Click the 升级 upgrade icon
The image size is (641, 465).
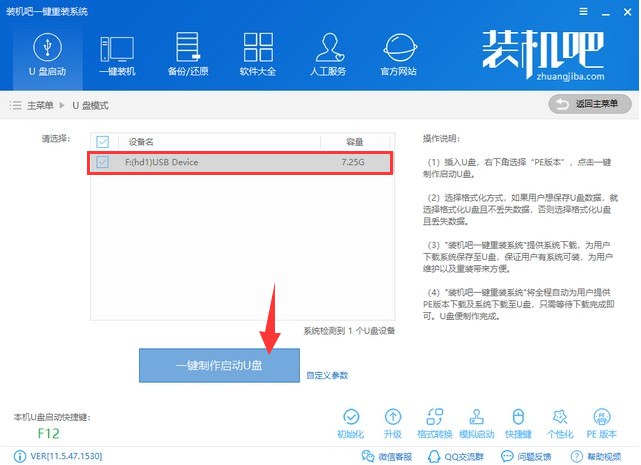(393, 422)
